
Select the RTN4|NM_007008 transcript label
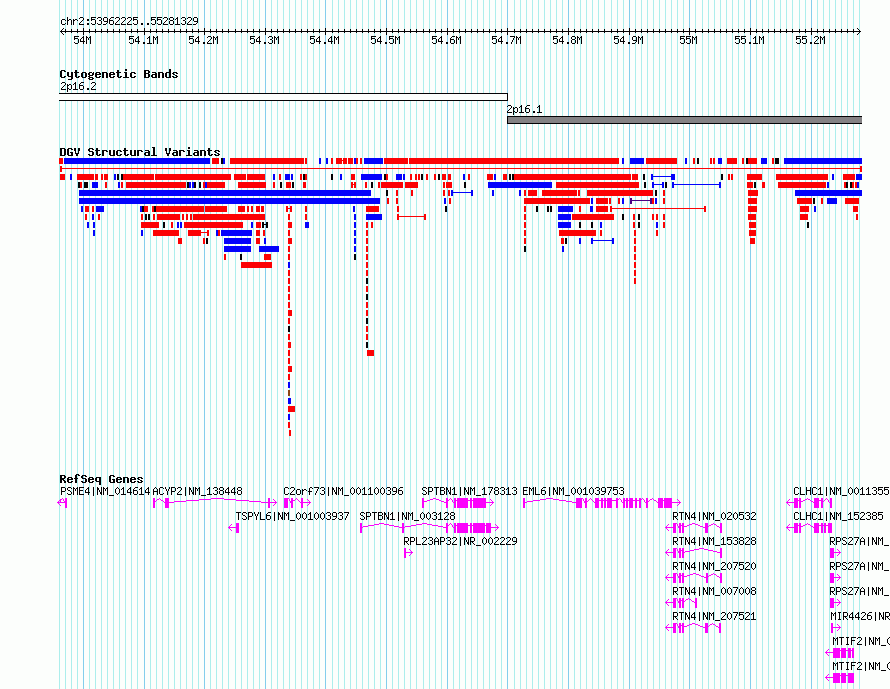point(714,591)
